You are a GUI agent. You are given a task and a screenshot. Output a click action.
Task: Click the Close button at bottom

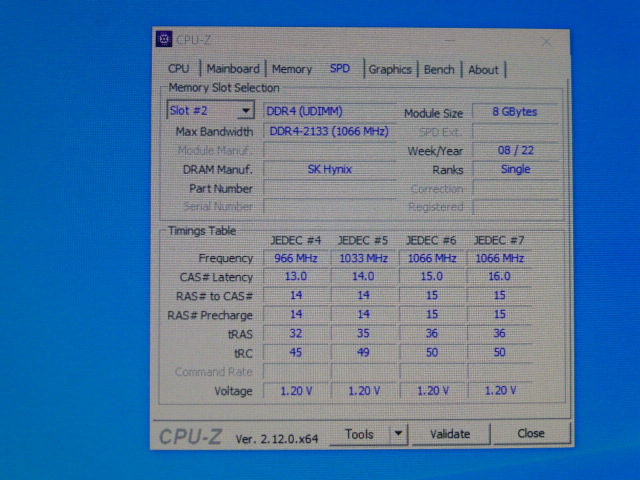pyautogui.click(x=531, y=433)
